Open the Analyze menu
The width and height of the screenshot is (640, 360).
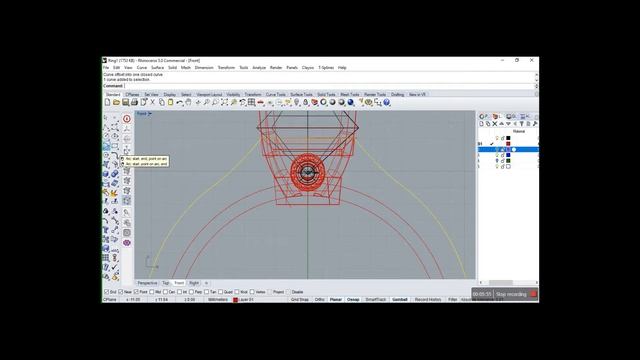259,68
